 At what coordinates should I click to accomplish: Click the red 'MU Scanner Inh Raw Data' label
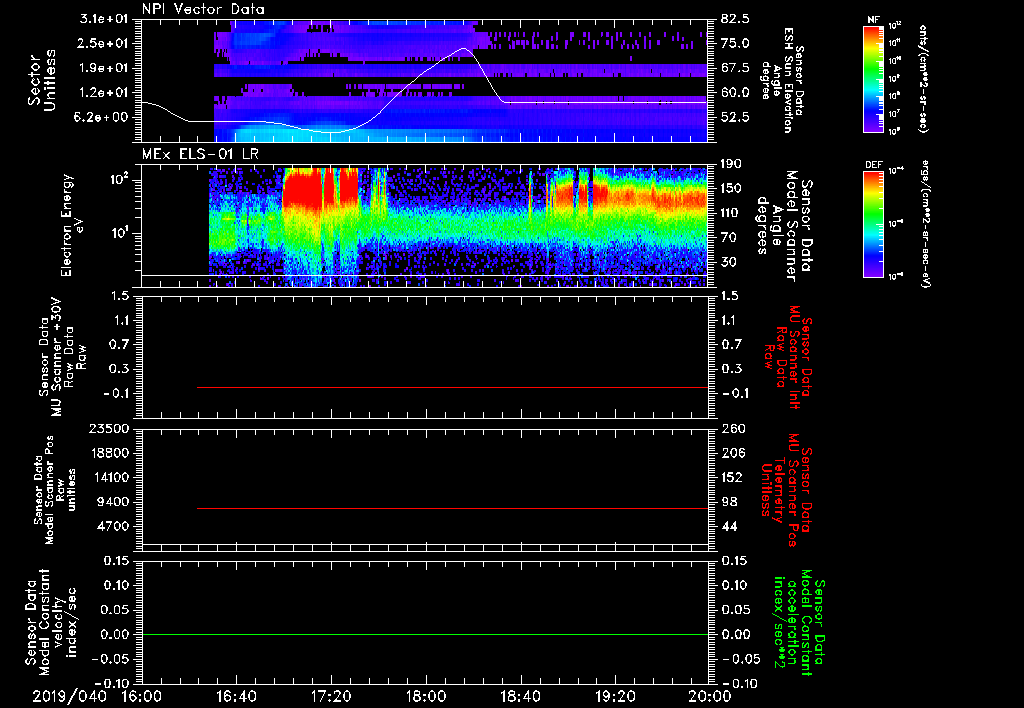point(787,357)
